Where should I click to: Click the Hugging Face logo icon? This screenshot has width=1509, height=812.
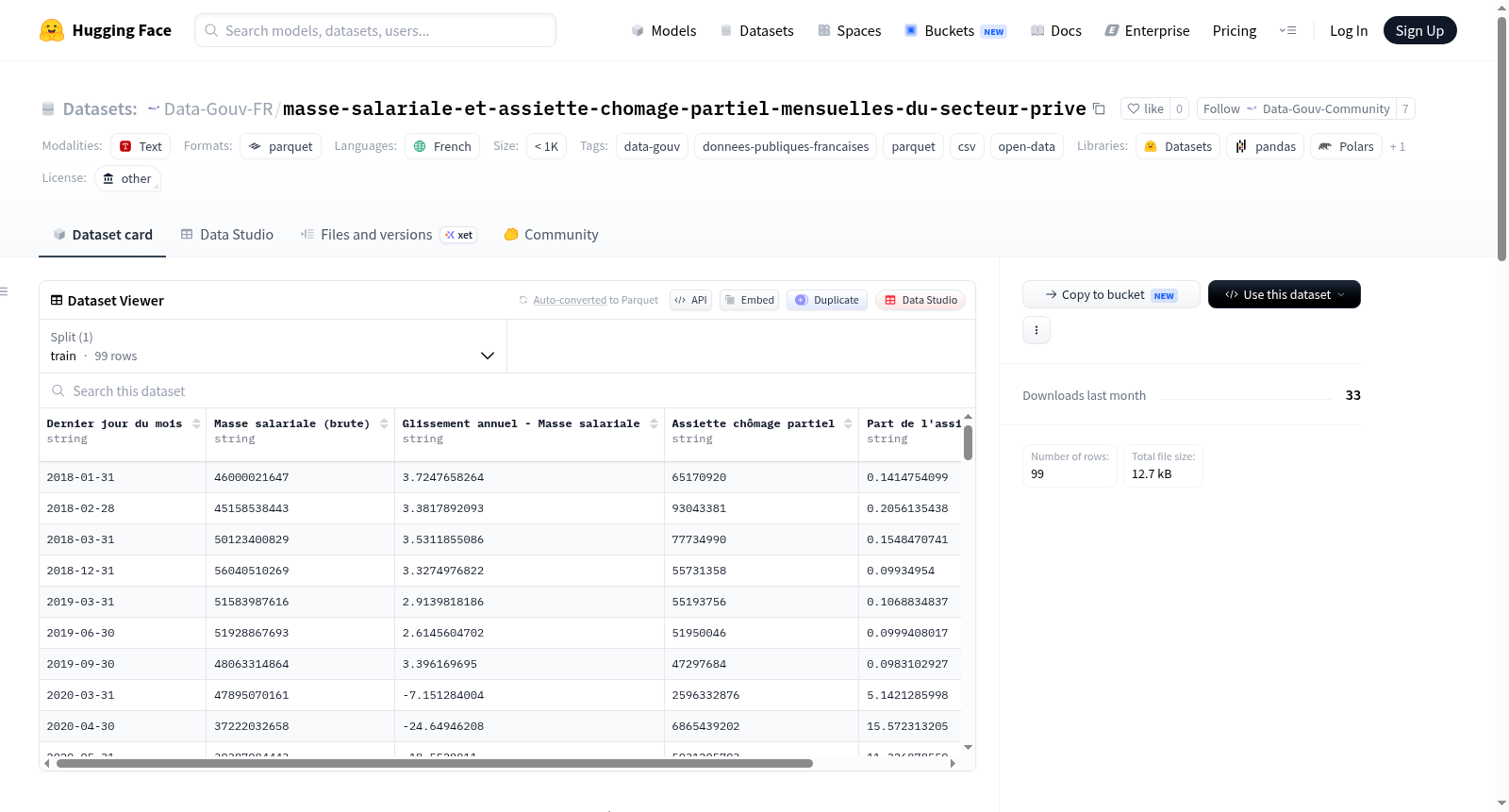coord(52,30)
